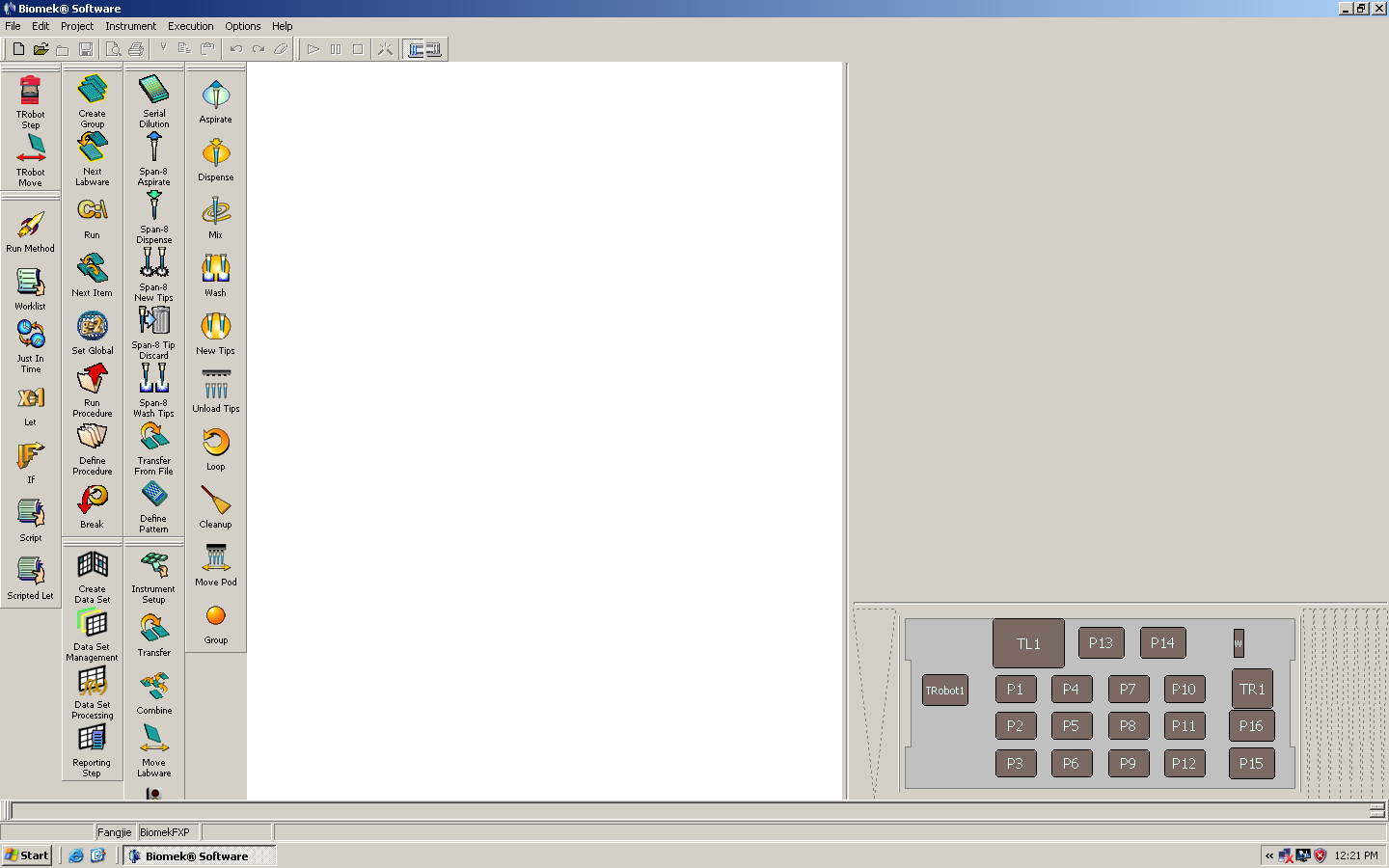Click the Windows Start button
This screenshot has width=1389, height=868.
[27, 855]
